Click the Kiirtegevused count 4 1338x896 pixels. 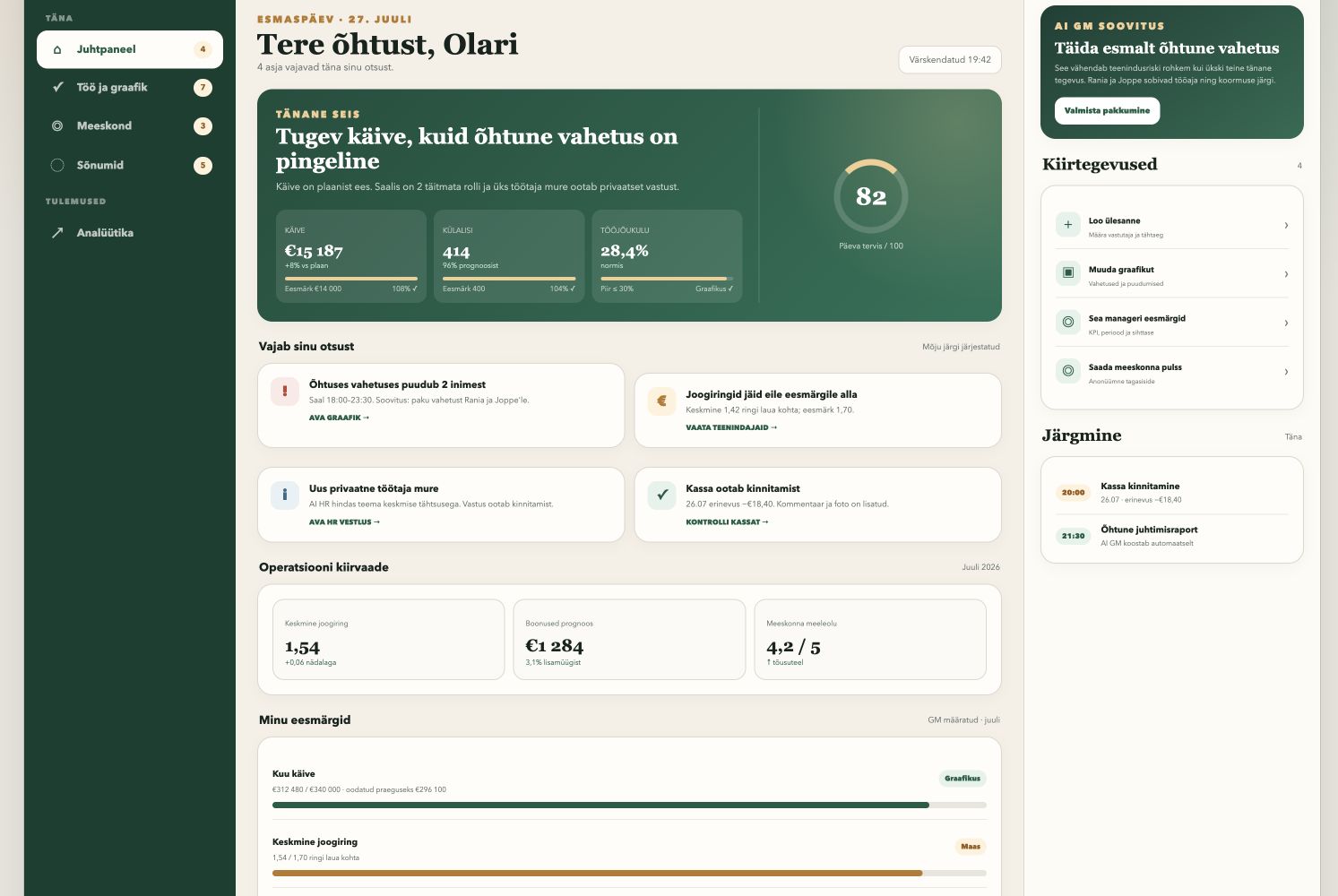[1299, 166]
